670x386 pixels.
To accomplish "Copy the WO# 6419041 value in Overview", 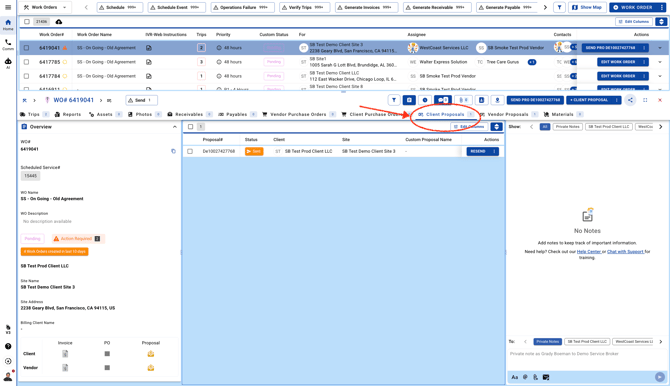I will coord(173,151).
